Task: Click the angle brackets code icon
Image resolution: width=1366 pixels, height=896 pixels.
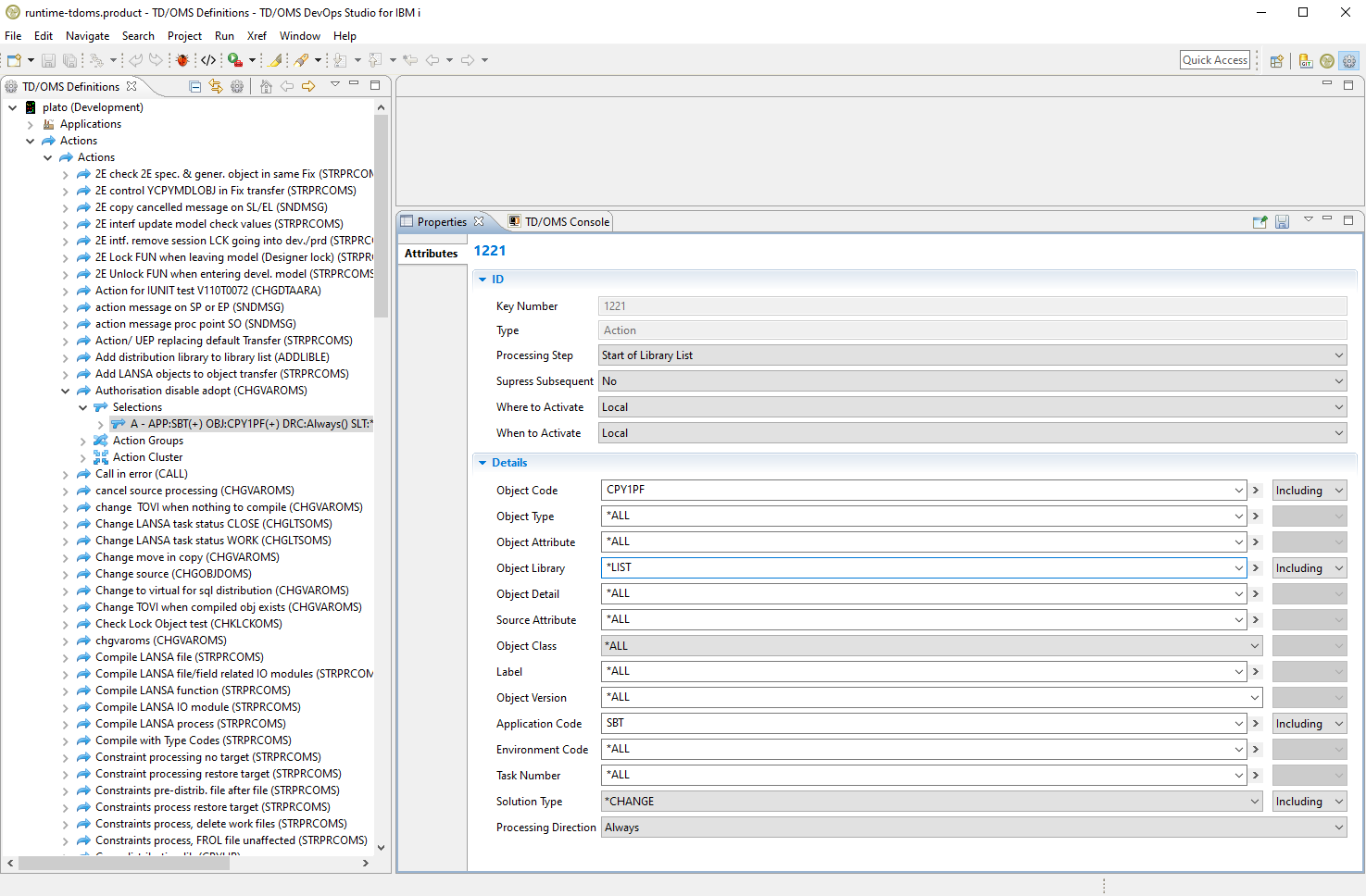Action: [x=208, y=60]
